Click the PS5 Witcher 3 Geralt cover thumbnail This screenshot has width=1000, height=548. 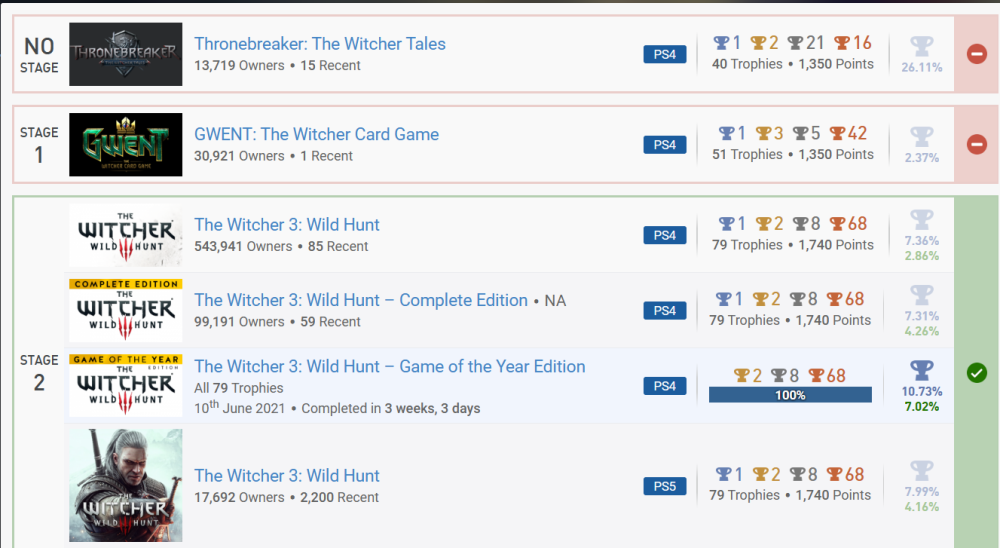[126, 486]
